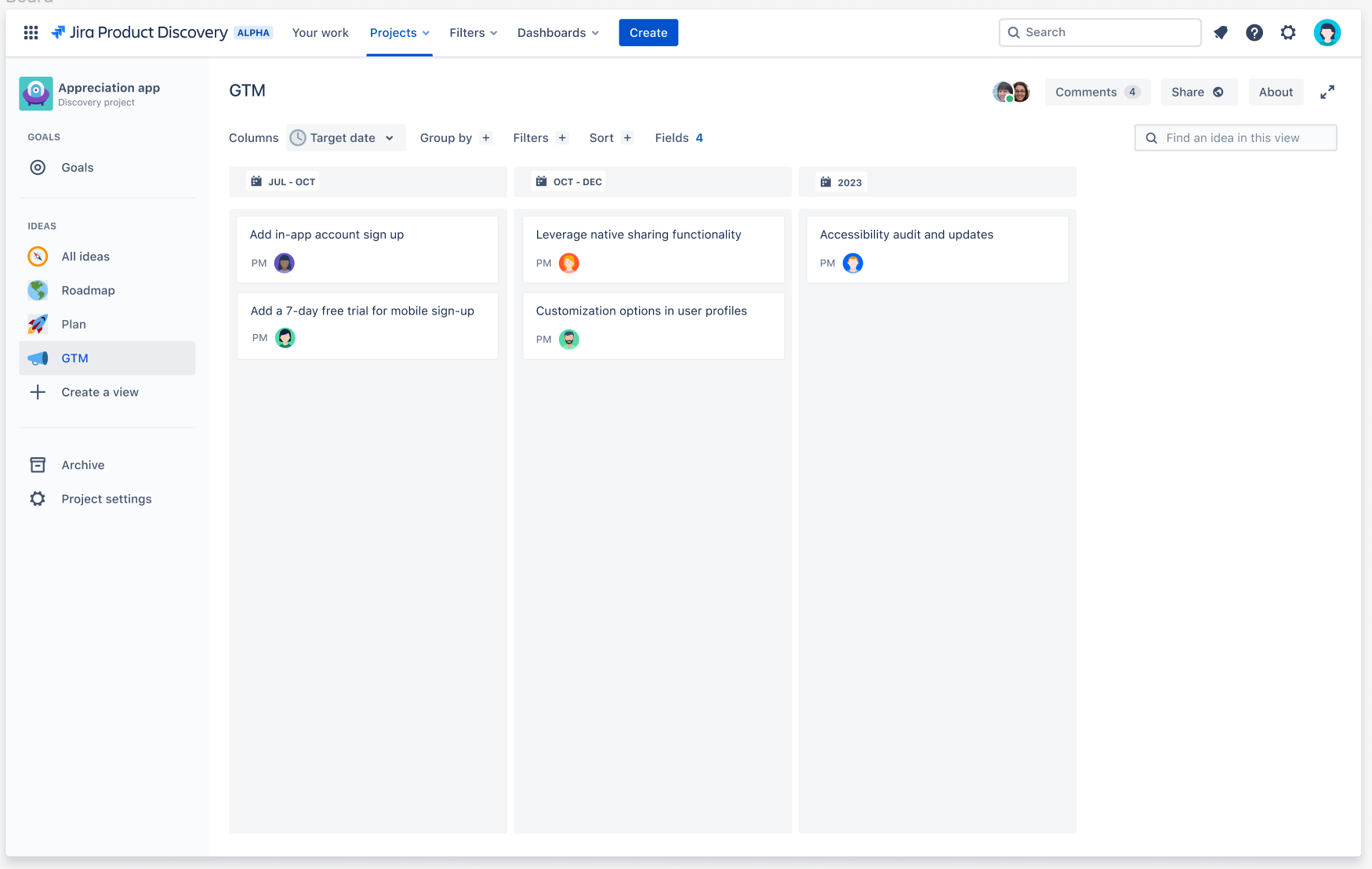
Task: Go to Your work
Action: point(321,33)
